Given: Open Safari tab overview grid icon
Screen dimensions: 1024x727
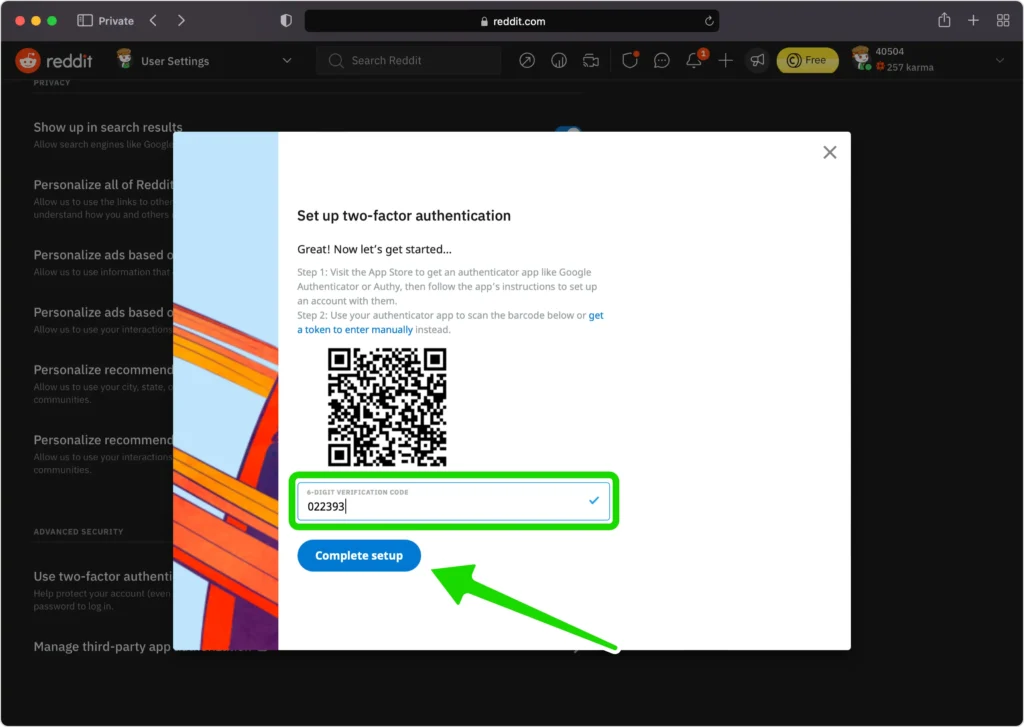Looking at the screenshot, I should click(x=1003, y=21).
